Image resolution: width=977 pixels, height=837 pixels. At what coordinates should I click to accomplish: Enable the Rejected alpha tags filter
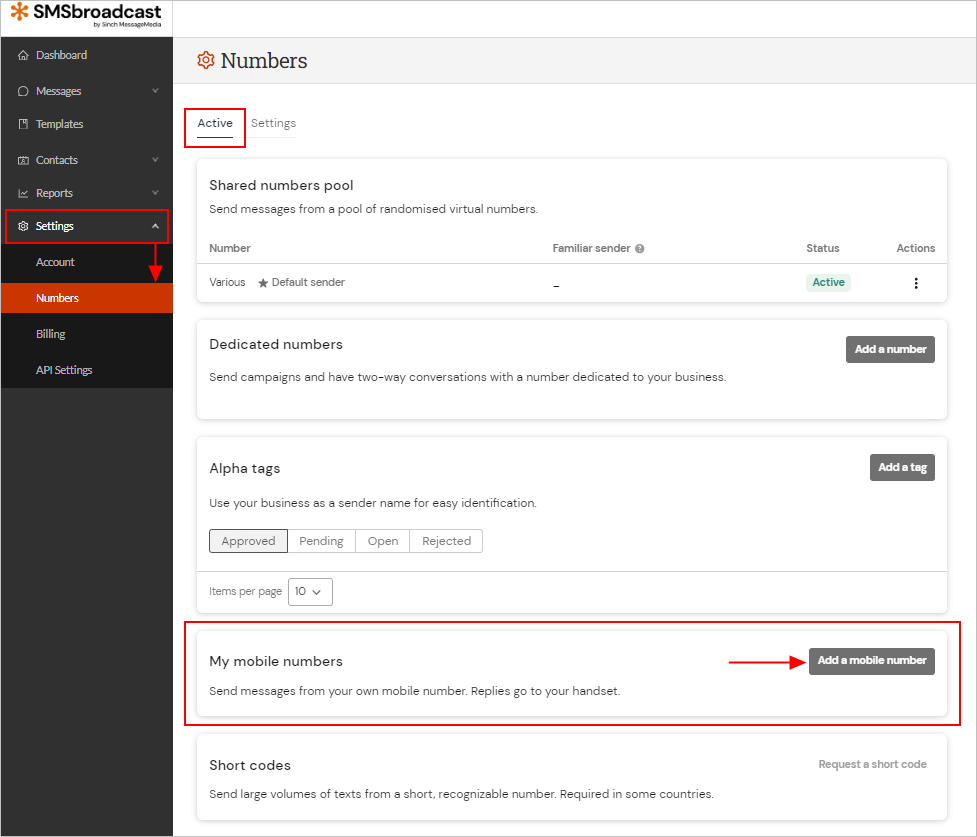coord(446,541)
